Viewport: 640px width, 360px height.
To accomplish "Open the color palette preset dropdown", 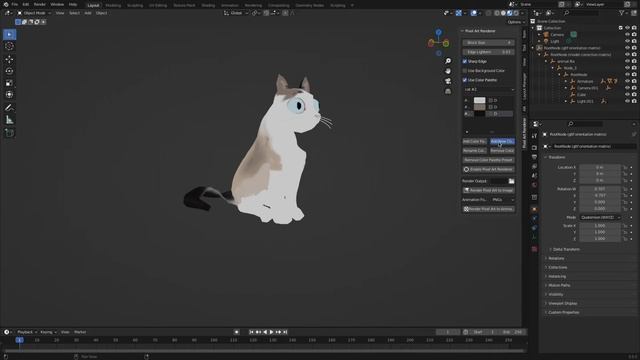I will tap(489, 89).
